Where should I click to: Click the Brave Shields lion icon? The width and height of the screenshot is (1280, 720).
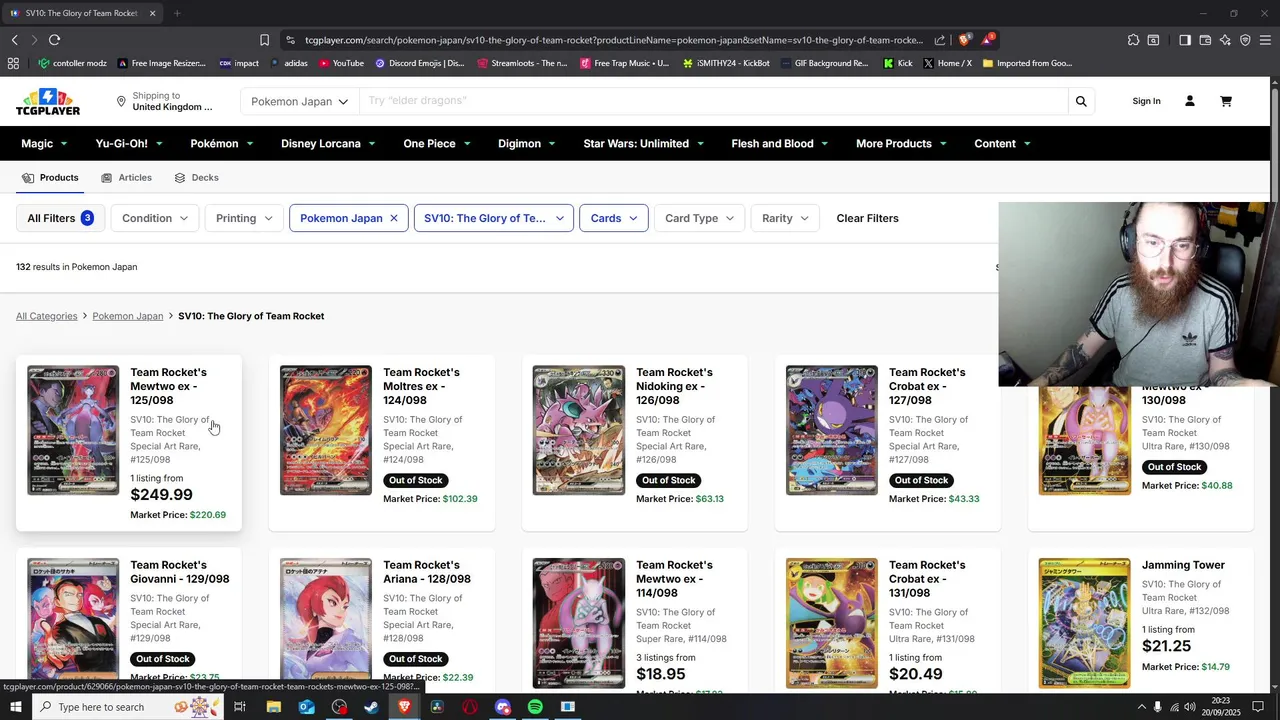(964, 40)
